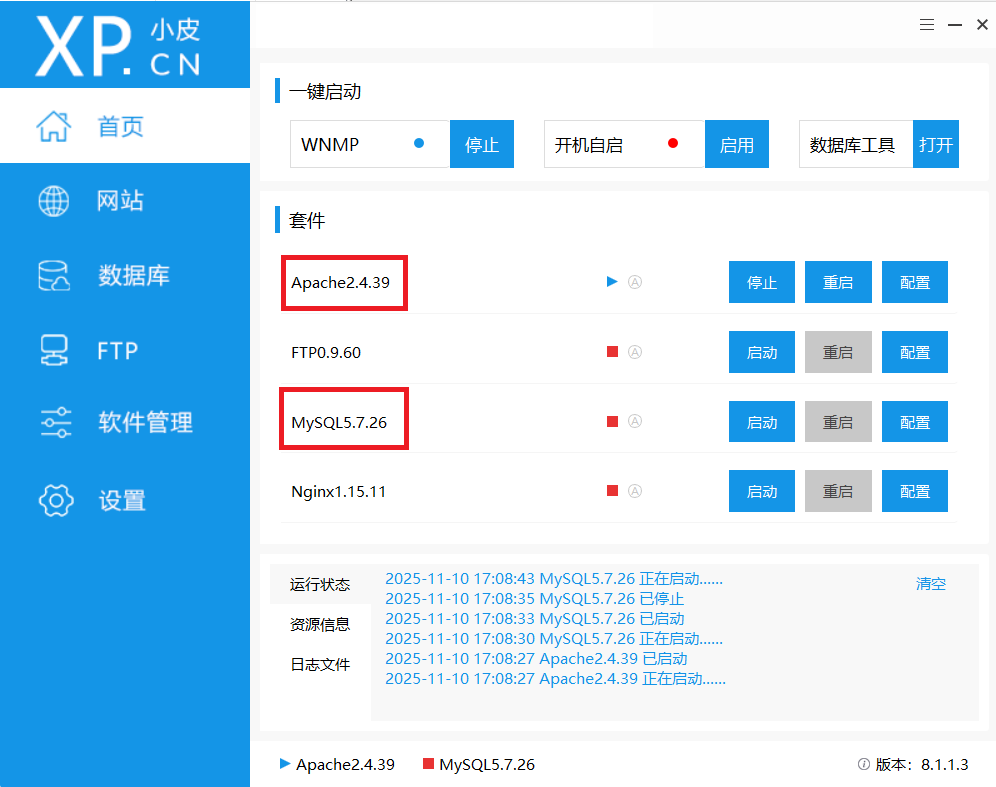Clear the log with 清空 link

[930, 584]
